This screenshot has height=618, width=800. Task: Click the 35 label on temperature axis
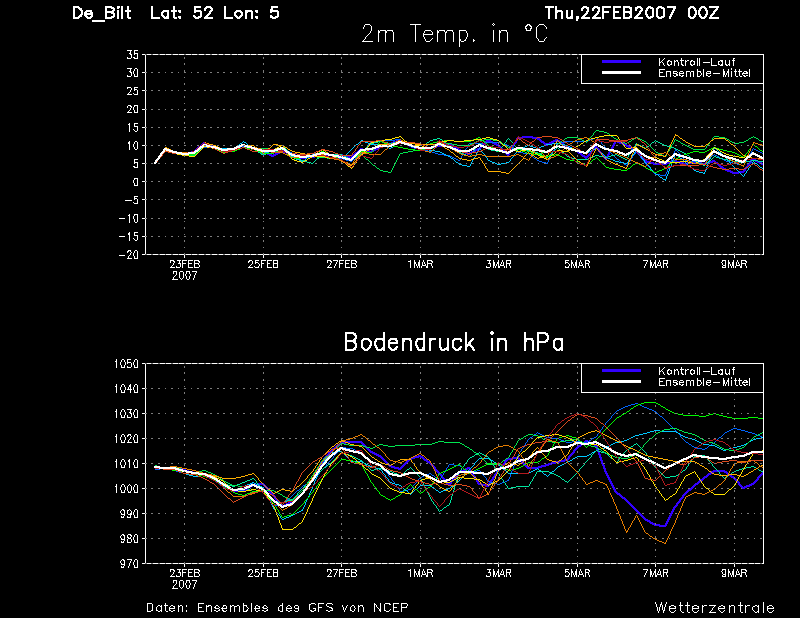(x=133, y=55)
